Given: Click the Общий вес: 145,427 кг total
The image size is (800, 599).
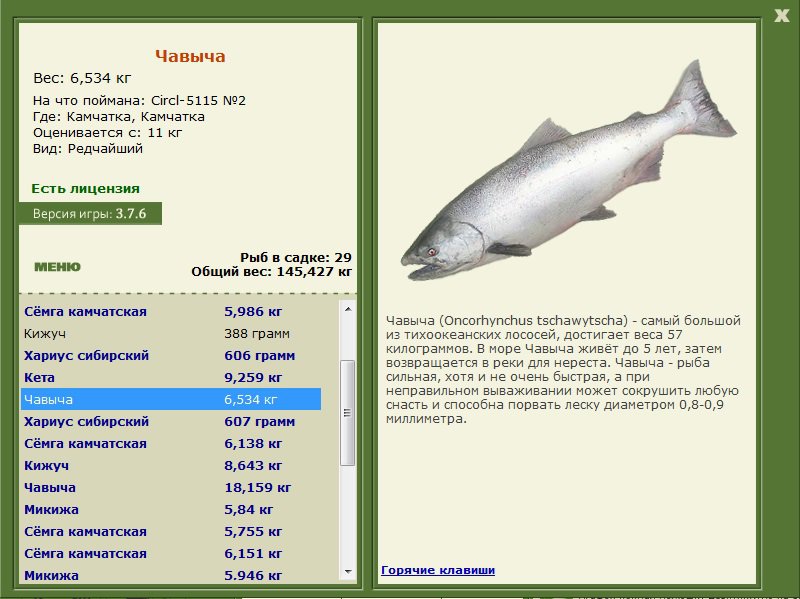Looking at the screenshot, I should click(x=271, y=271).
